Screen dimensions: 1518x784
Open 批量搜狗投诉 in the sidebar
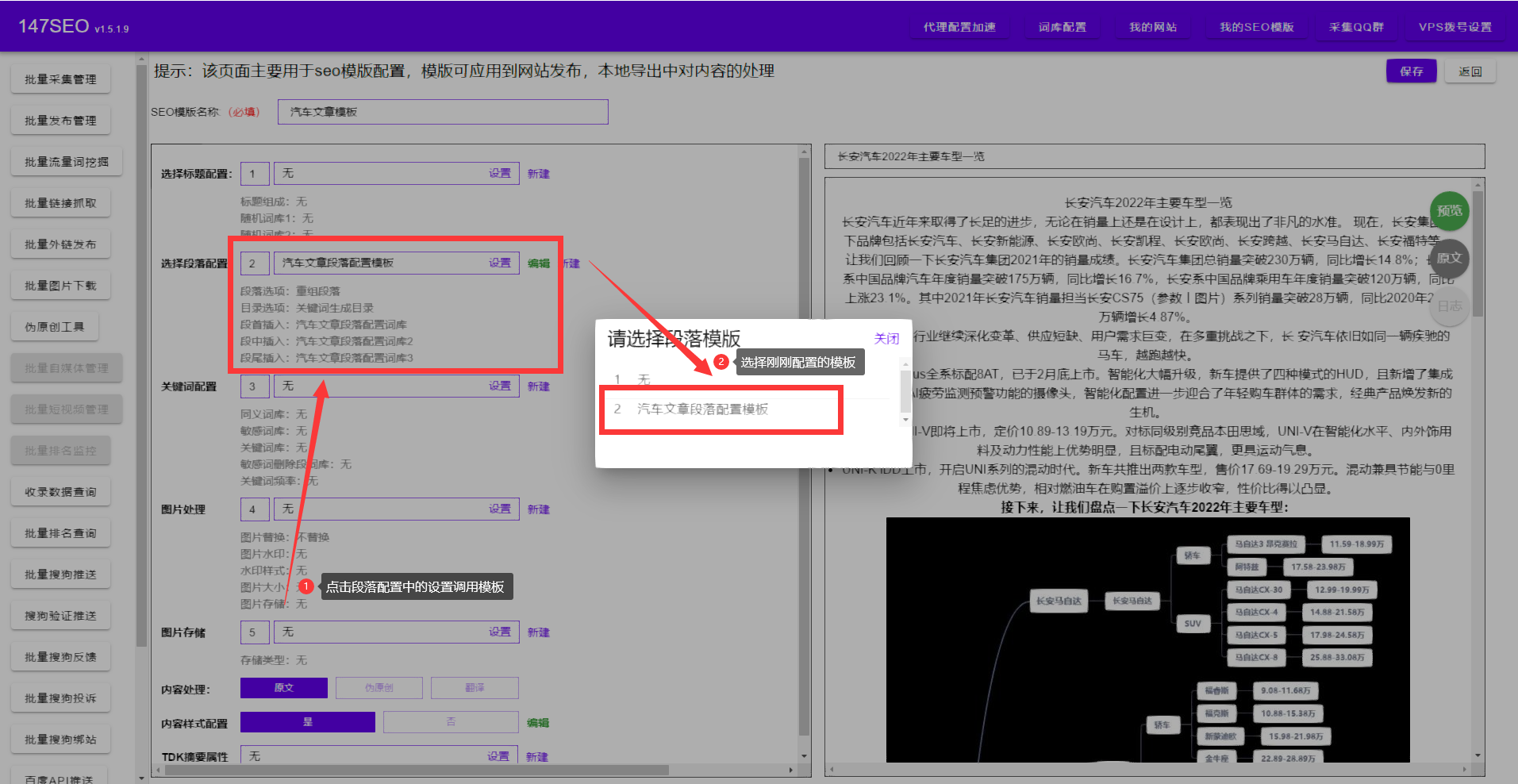pyautogui.click(x=60, y=698)
